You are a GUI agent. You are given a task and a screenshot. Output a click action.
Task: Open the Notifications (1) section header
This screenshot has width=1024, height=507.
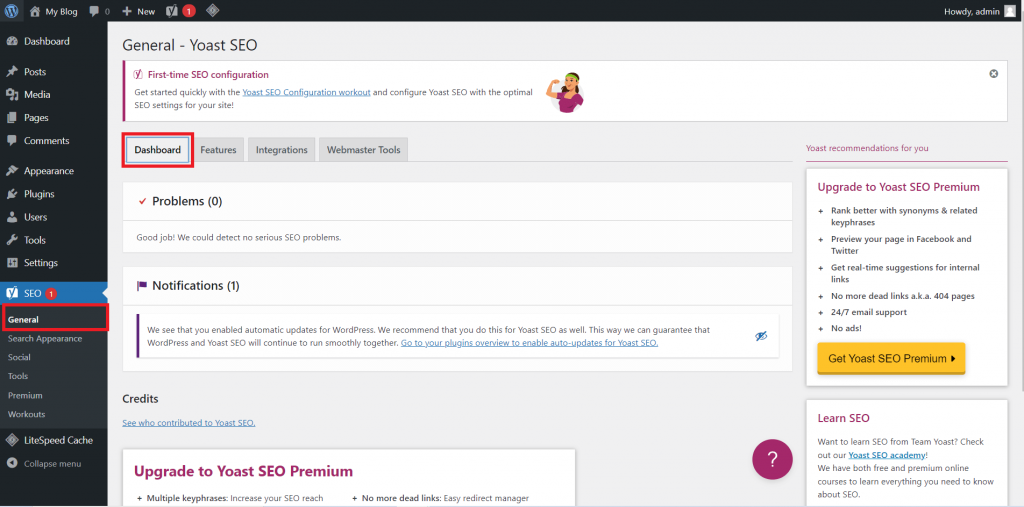coord(457,286)
